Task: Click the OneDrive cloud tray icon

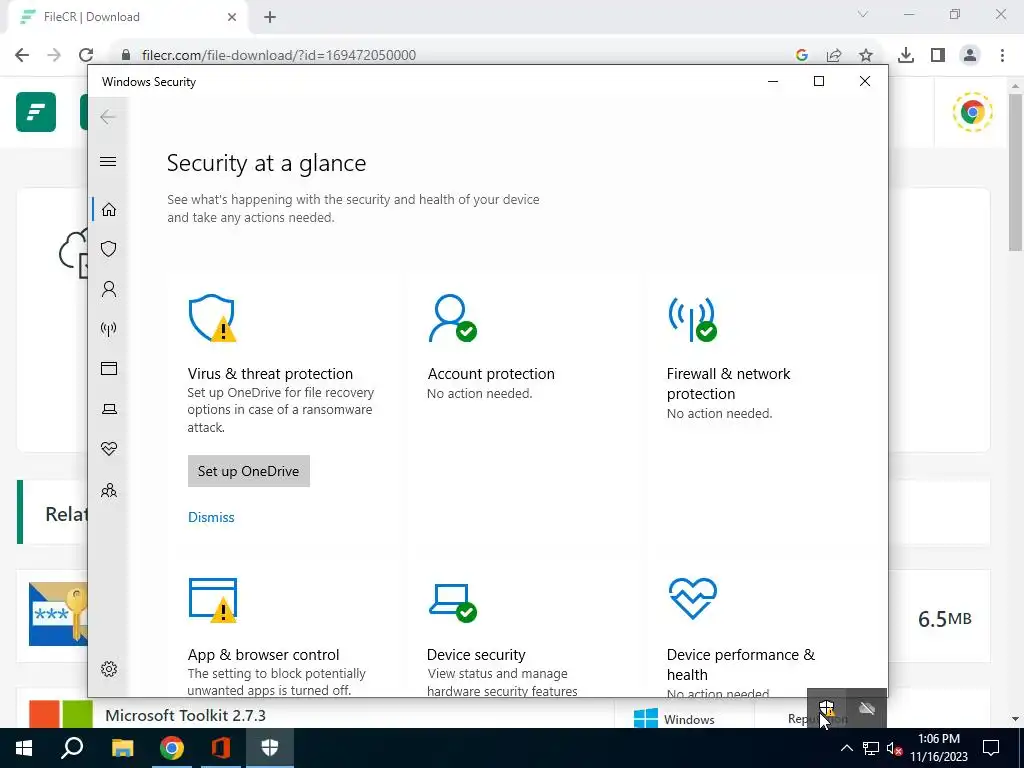Action: click(867, 709)
